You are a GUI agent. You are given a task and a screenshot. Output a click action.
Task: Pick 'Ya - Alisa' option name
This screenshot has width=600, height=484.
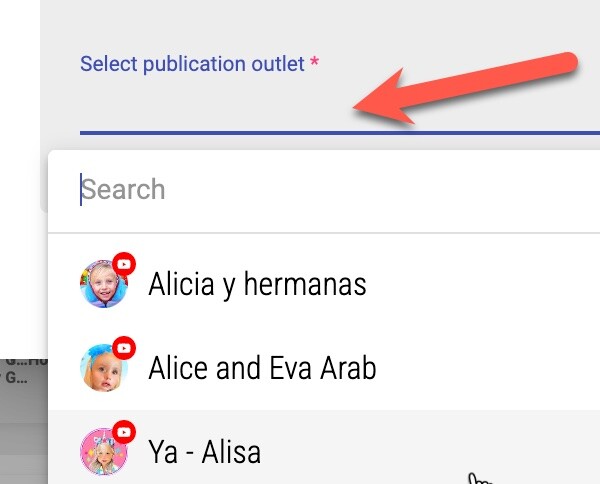pos(204,452)
